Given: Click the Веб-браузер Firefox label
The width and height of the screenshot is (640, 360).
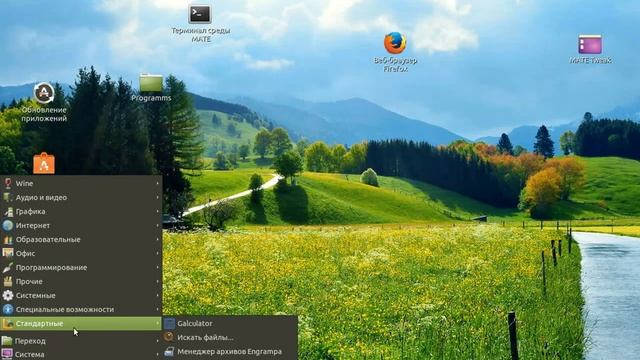Looking at the screenshot, I should click(x=395, y=64).
